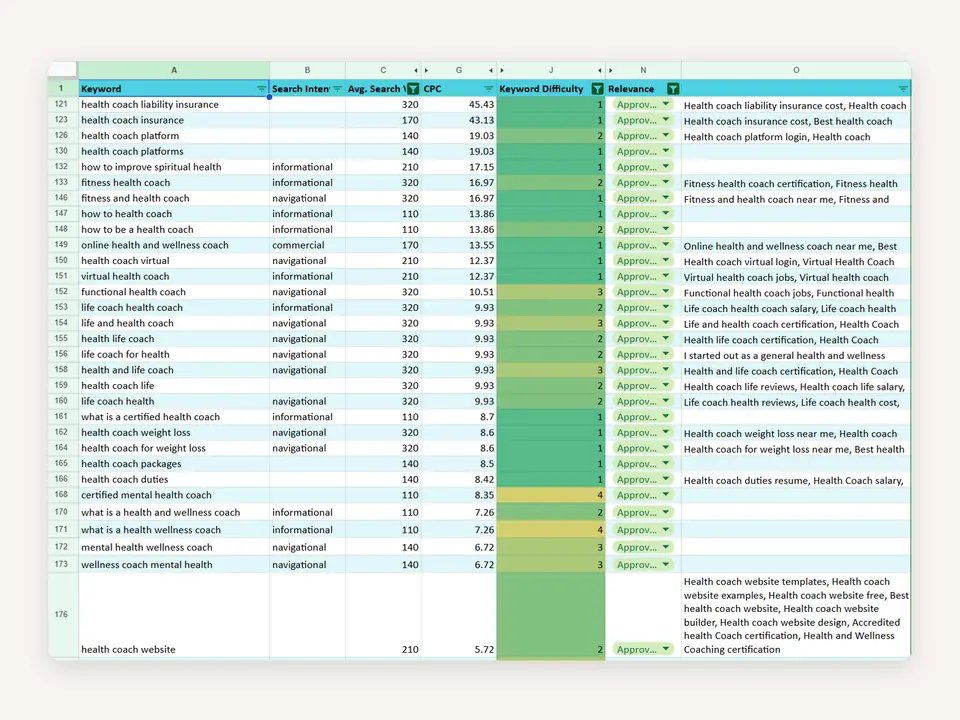Select cell 'mental health wellness coach'
The width and height of the screenshot is (960, 720).
(x=174, y=547)
